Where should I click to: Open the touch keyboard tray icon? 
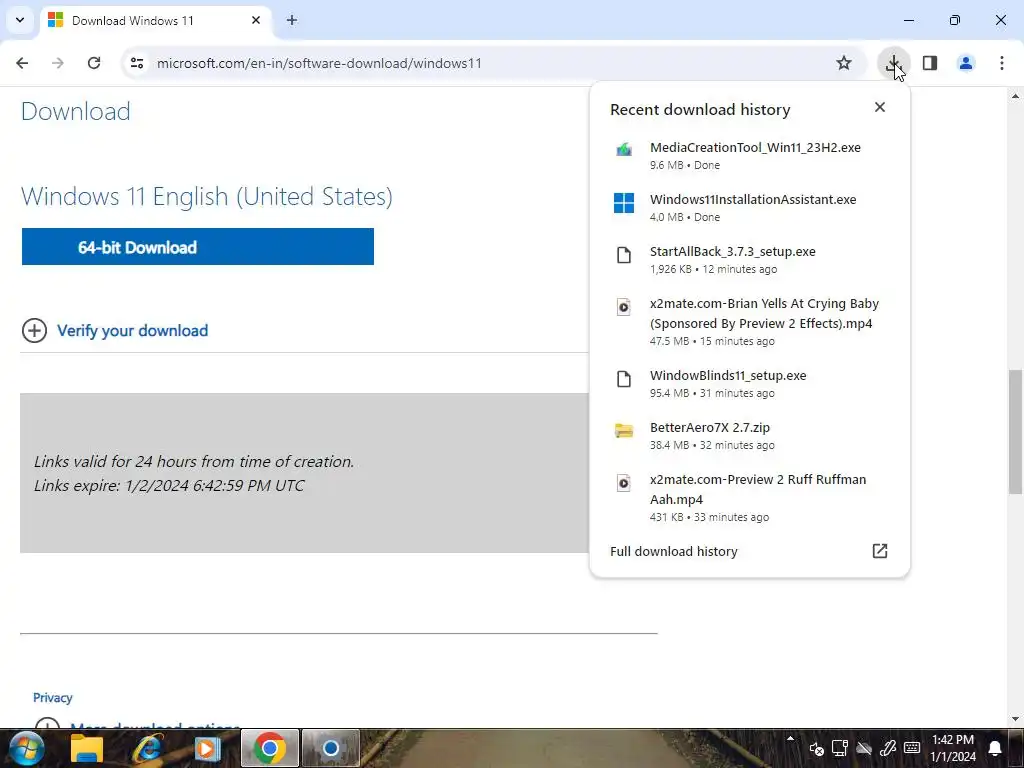pos(912,748)
